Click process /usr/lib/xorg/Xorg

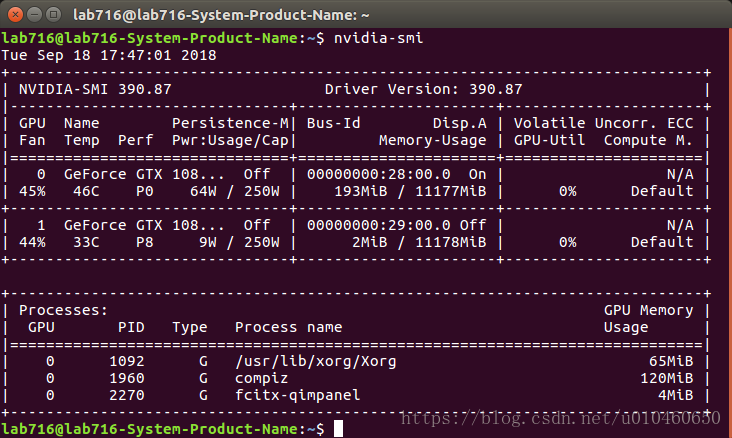[316, 361]
